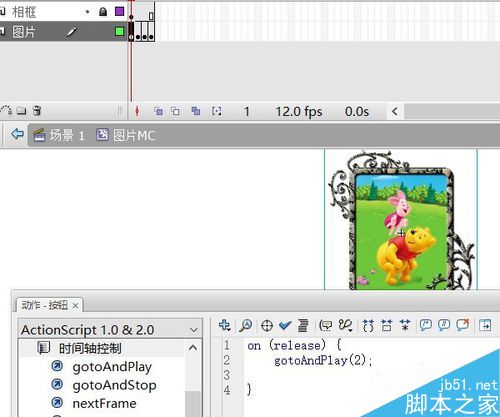Click the actions toolbox scrollbar thumb
The image size is (500, 417).
tap(192, 404)
